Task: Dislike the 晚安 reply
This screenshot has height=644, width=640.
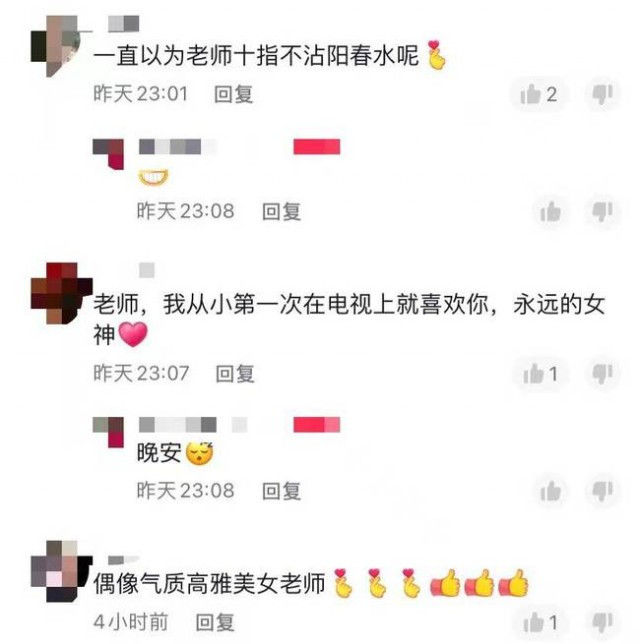Action: pyautogui.click(x=602, y=491)
